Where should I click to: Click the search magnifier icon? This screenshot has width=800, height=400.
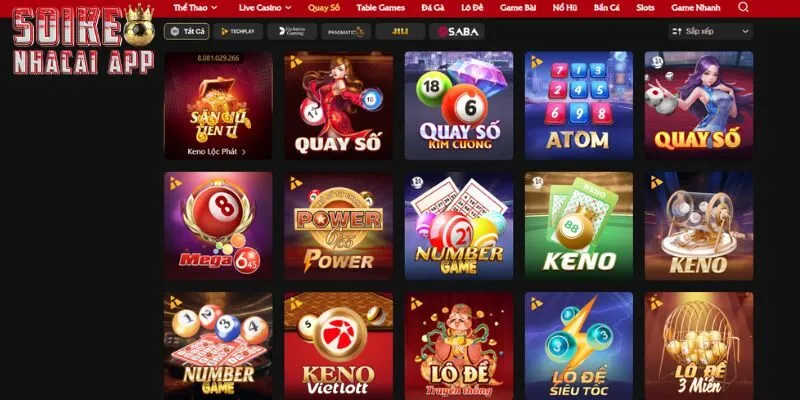pos(743,7)
